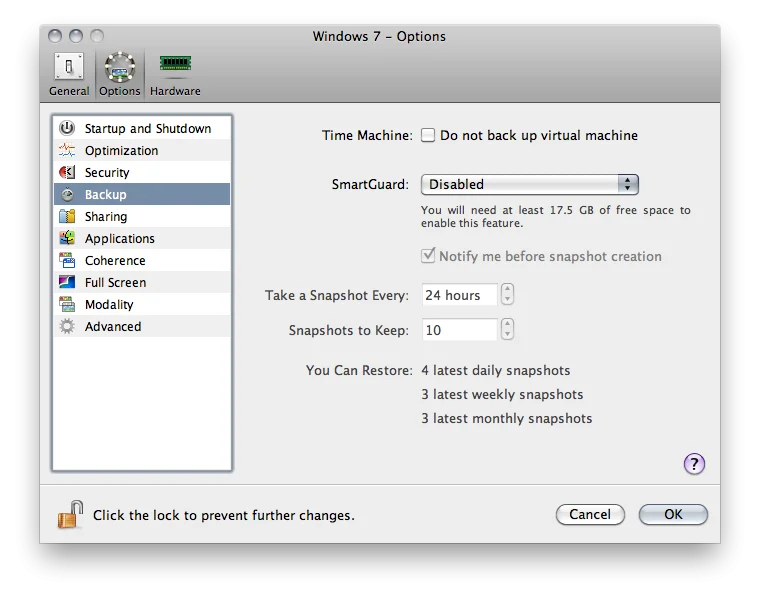Viewport: 760px width, 598px height.
Task: Toggle Notify me before snapshot creation checkbox
Action: [x=428, y=255]
